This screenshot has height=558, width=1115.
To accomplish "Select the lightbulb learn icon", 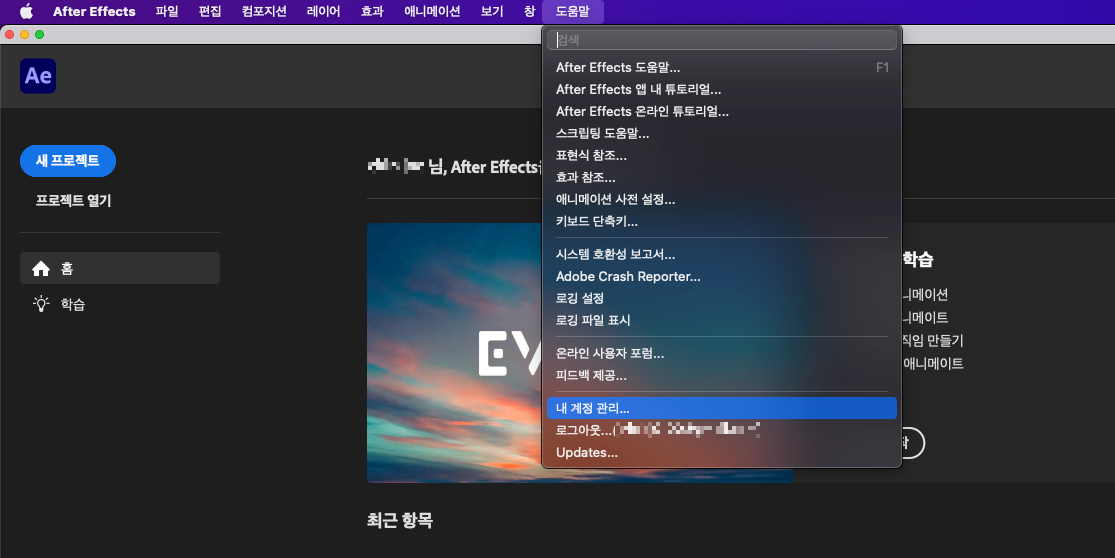I will click(41, 304).
